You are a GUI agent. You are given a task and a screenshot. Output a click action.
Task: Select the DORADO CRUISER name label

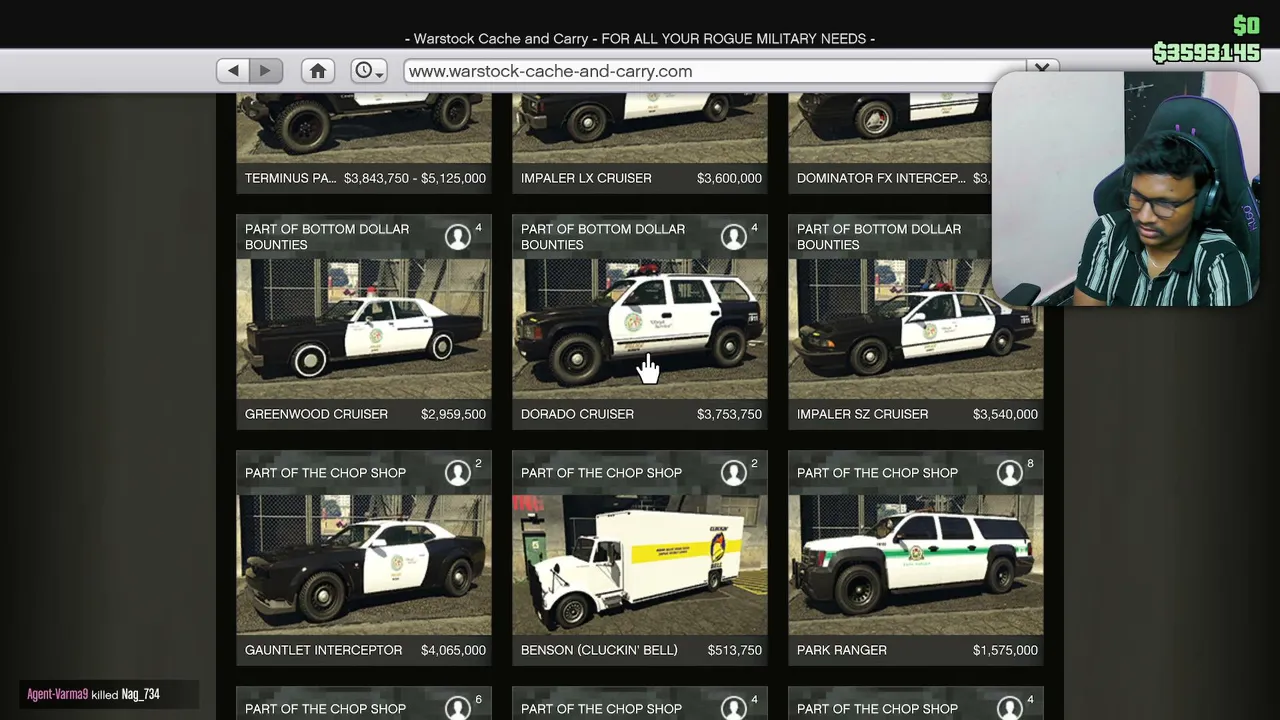point(577,414)
